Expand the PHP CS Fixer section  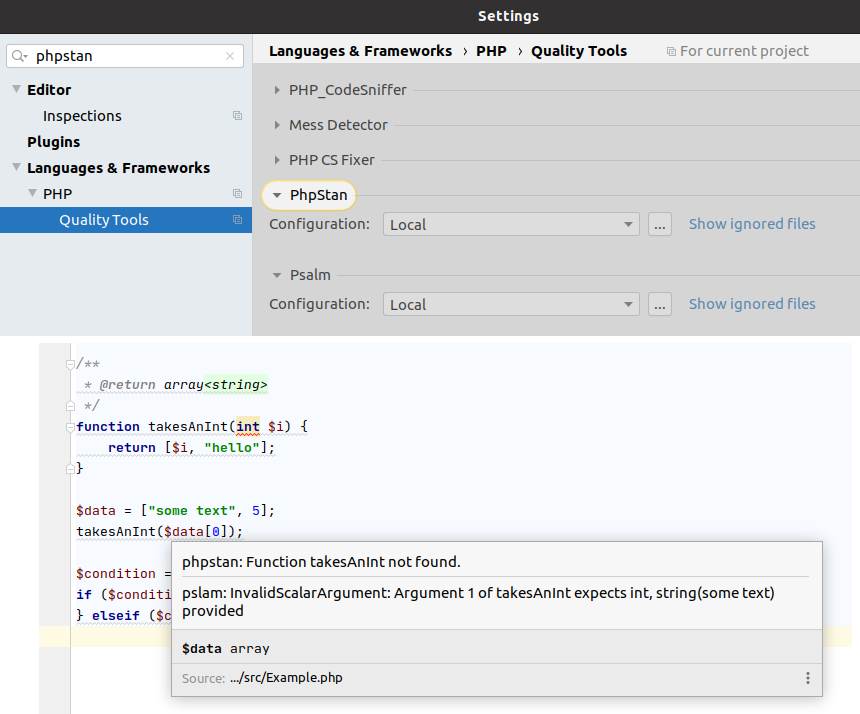click(277, 160)
